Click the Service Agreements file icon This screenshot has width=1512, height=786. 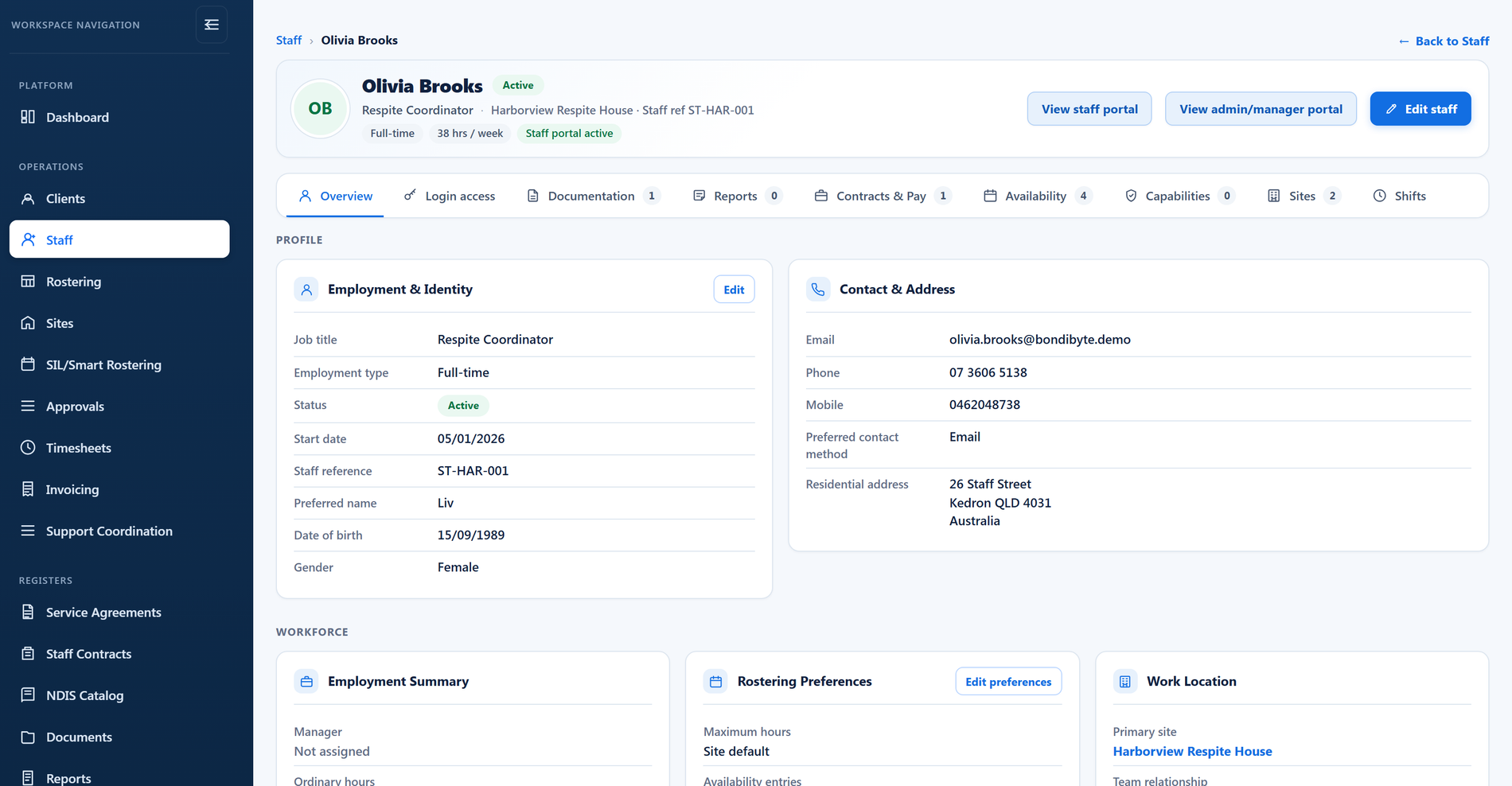click(x=28, y=612)
